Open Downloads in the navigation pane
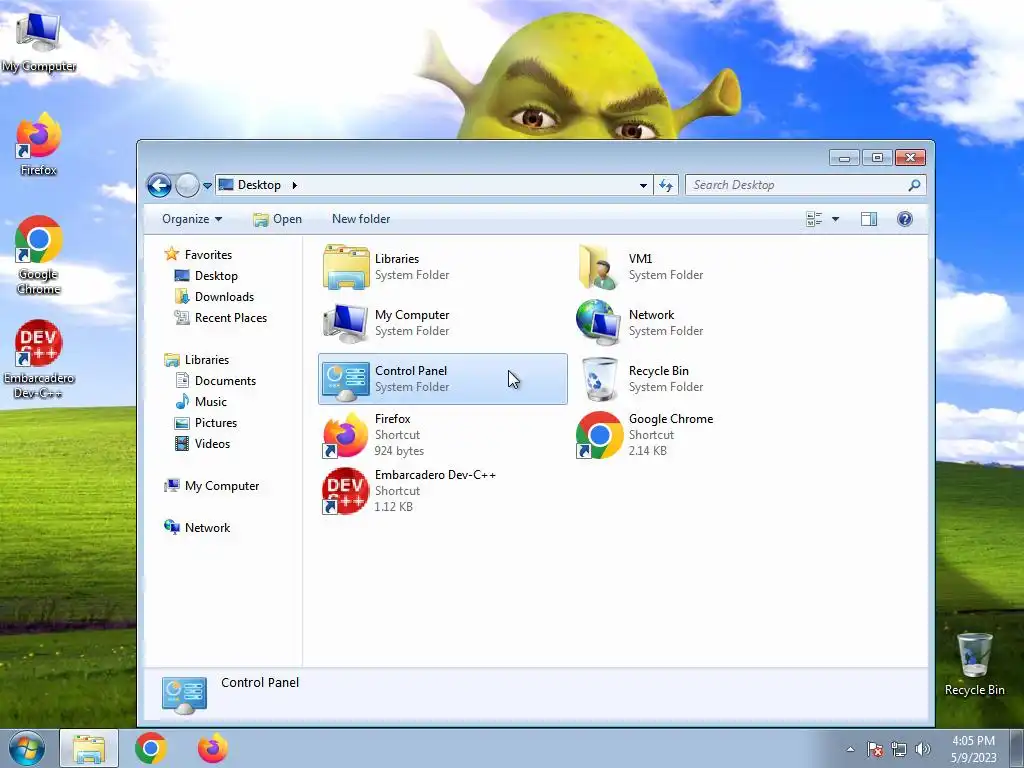This screenshot has height=768, width=1024. click(x=214, y=296)
